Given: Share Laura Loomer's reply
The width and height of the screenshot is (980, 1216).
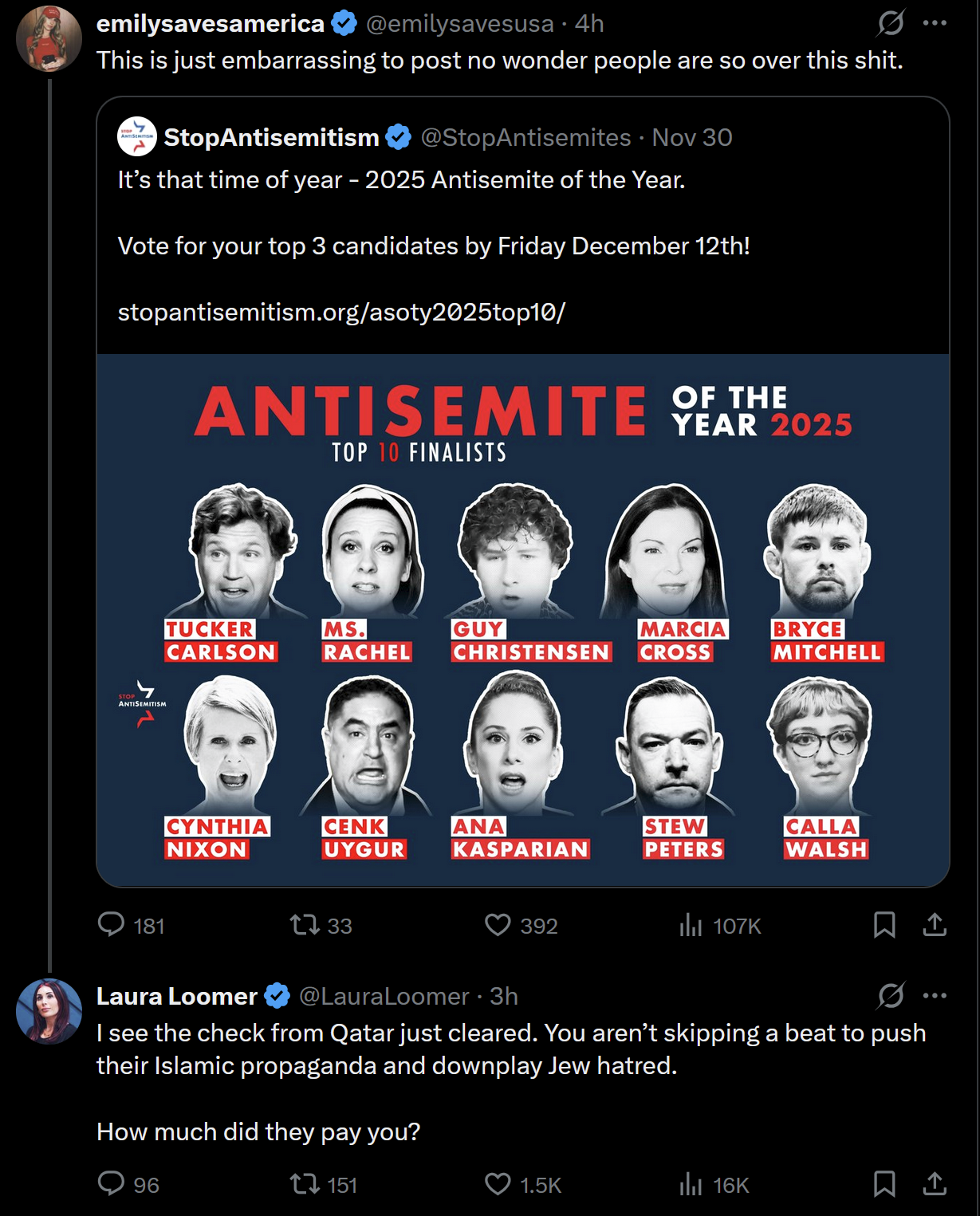Looking at the screenshot, I should point(935,1184).
